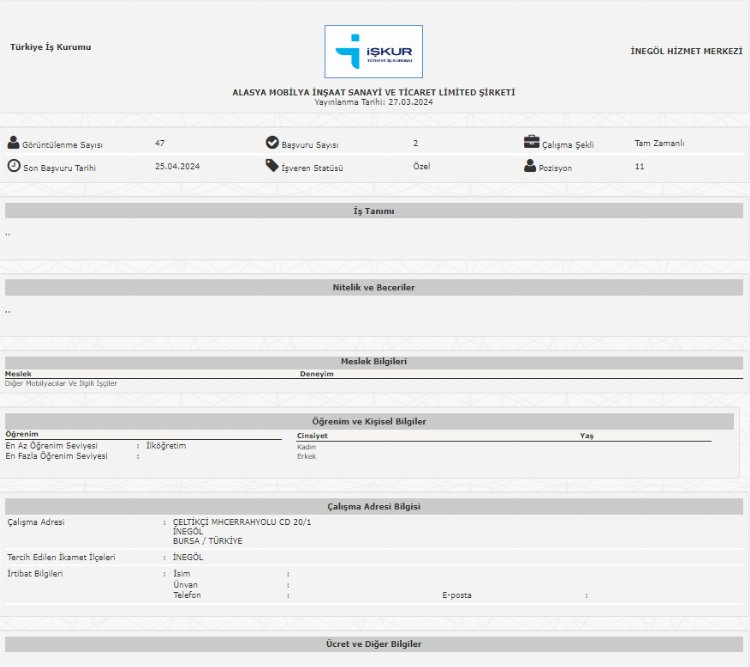Select the İş Tanımı section header
Image resolution: width=750 pixels, height=667 pixels.
click(x=374, y=211)
